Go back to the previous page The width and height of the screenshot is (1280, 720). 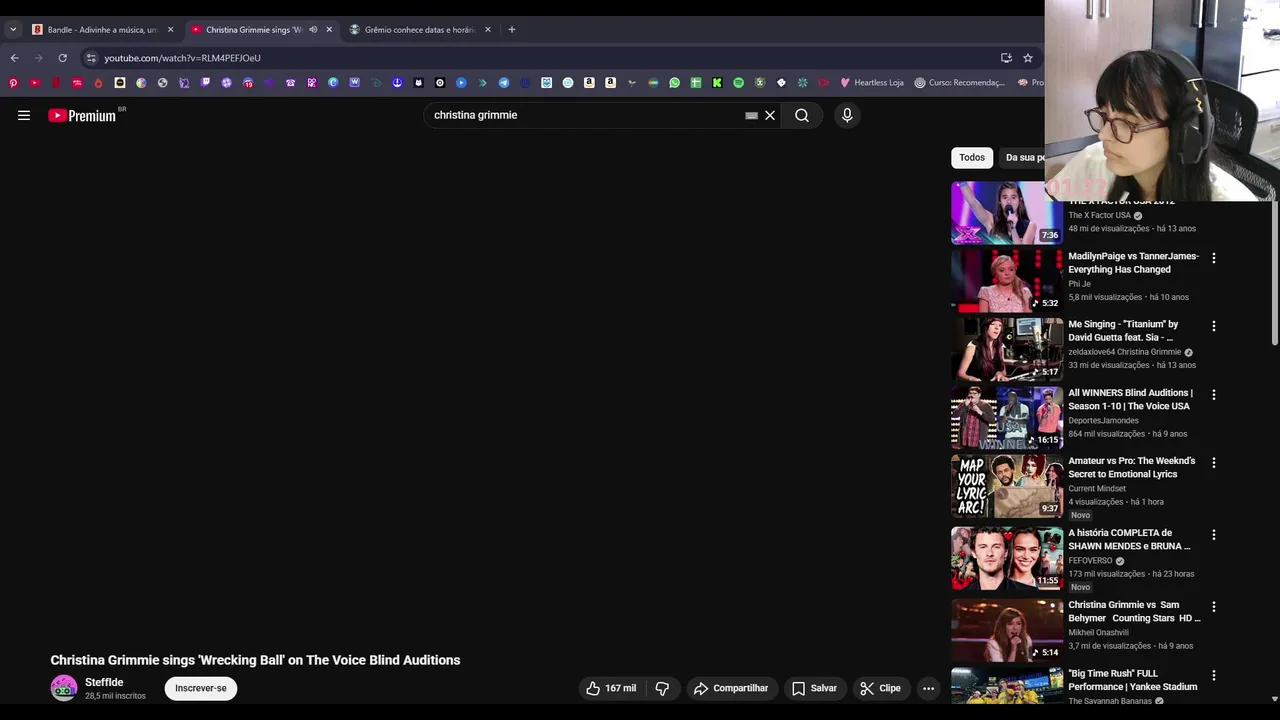click(x=14, y=58)
